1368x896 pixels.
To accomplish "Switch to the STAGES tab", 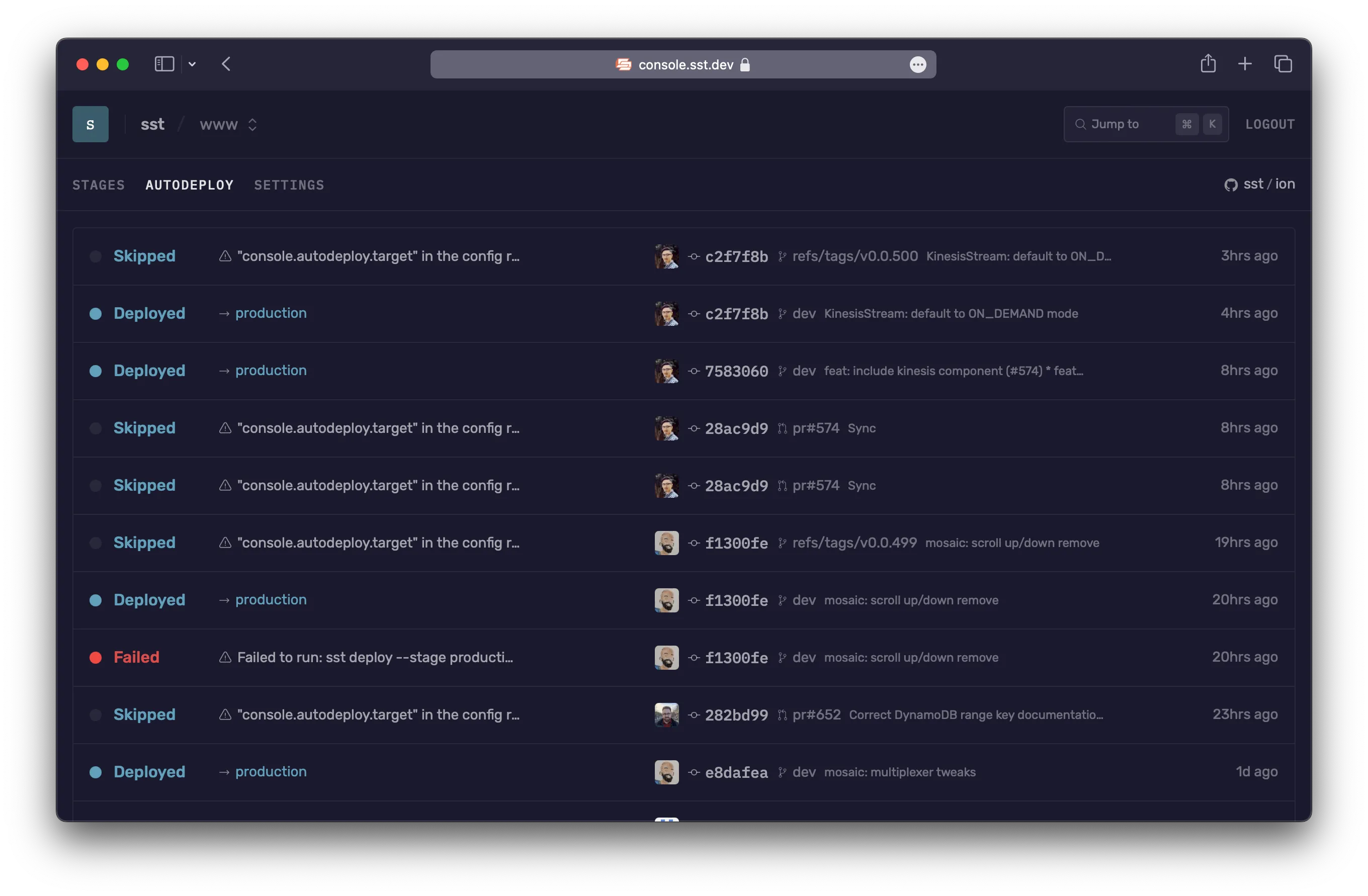I will coord(98,185).
